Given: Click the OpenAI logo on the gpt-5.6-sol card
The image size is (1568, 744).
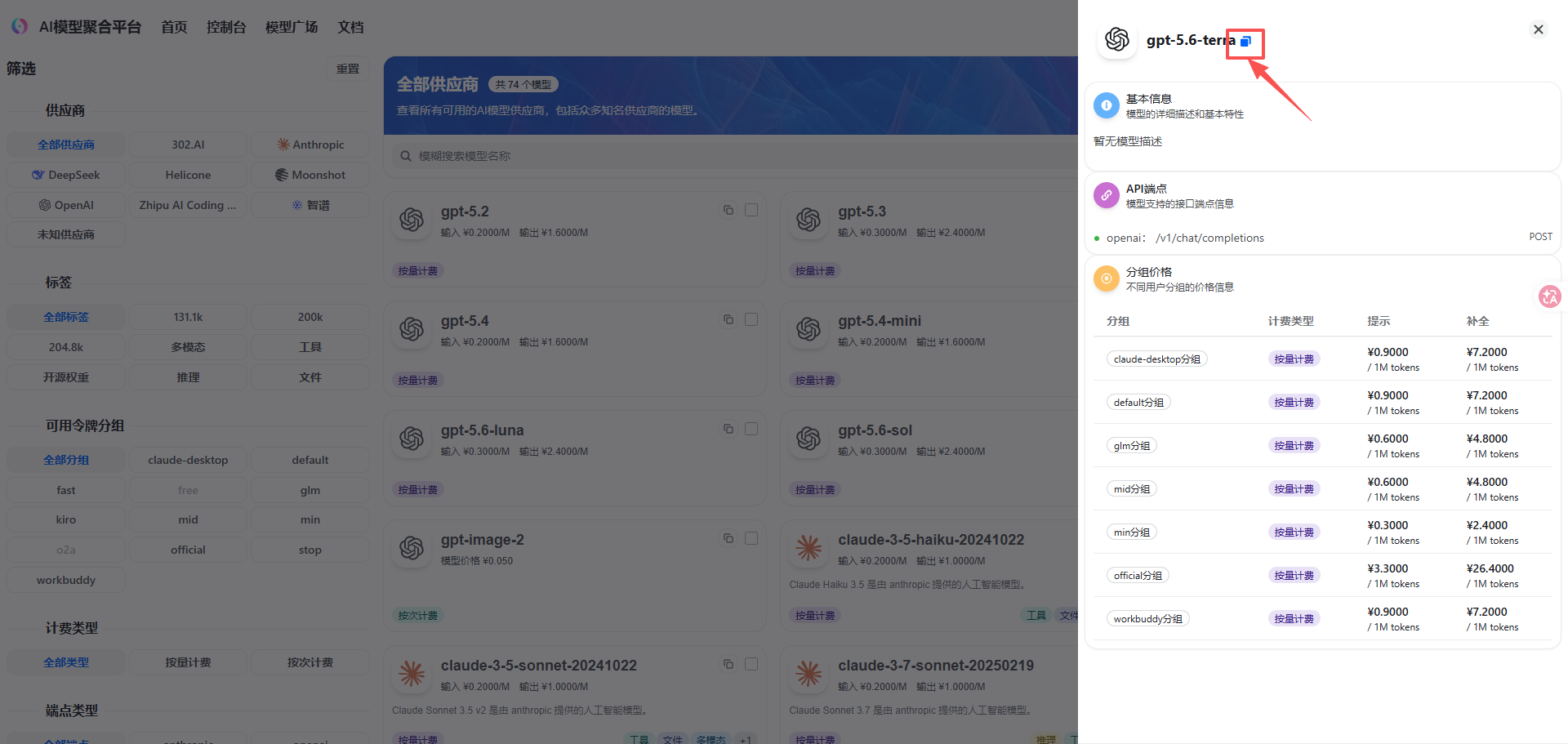Looking at the screenshot, I should [808, 439].
